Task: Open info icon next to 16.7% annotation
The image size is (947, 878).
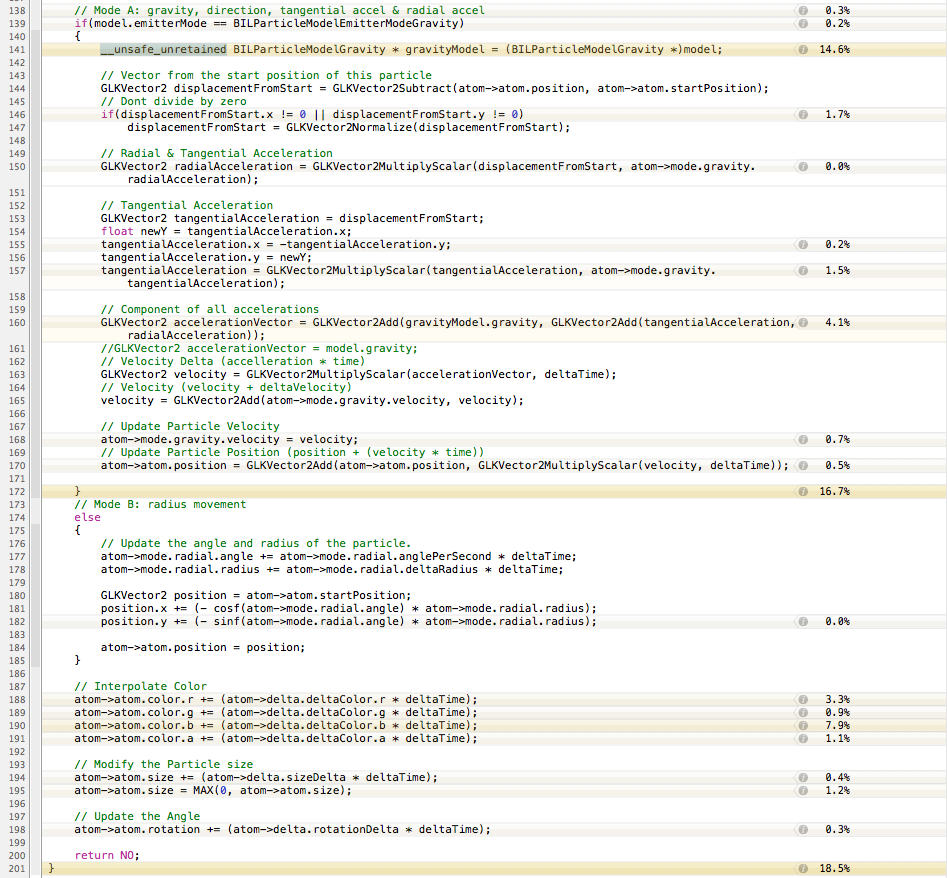Action: 803,491
